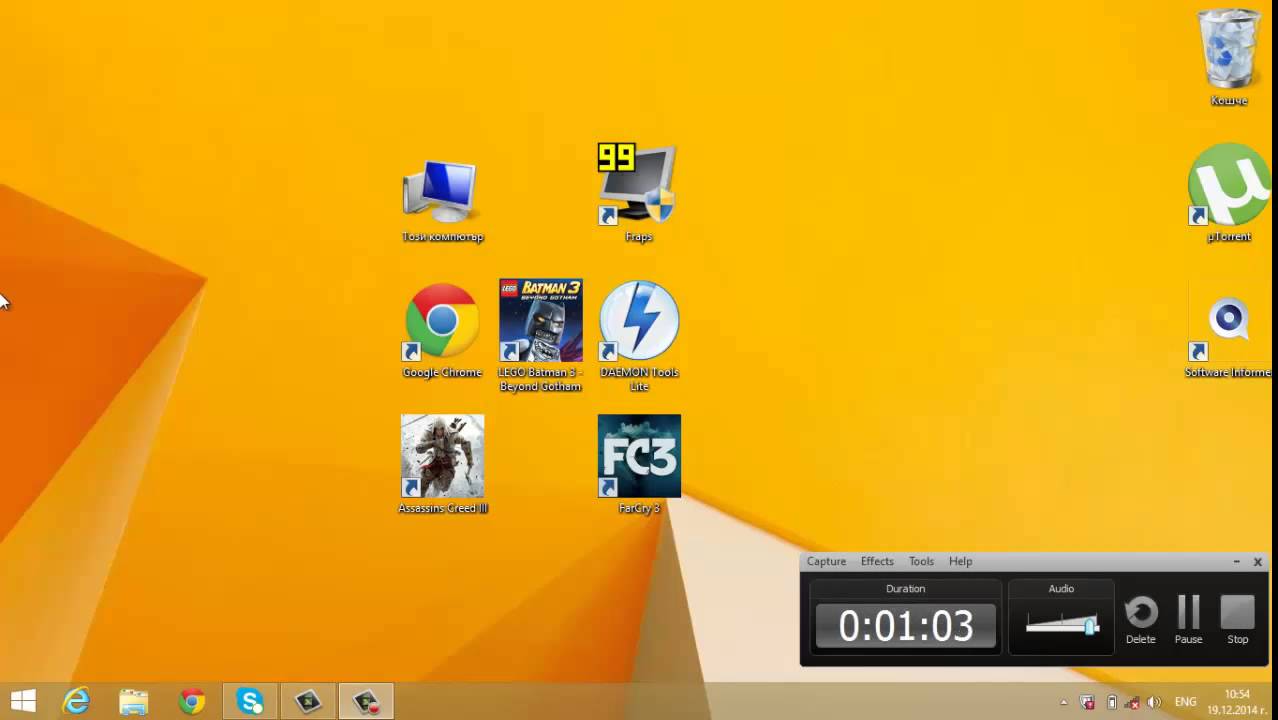
Task: Click the battery tray icon
Action: tap(1111, 702)
